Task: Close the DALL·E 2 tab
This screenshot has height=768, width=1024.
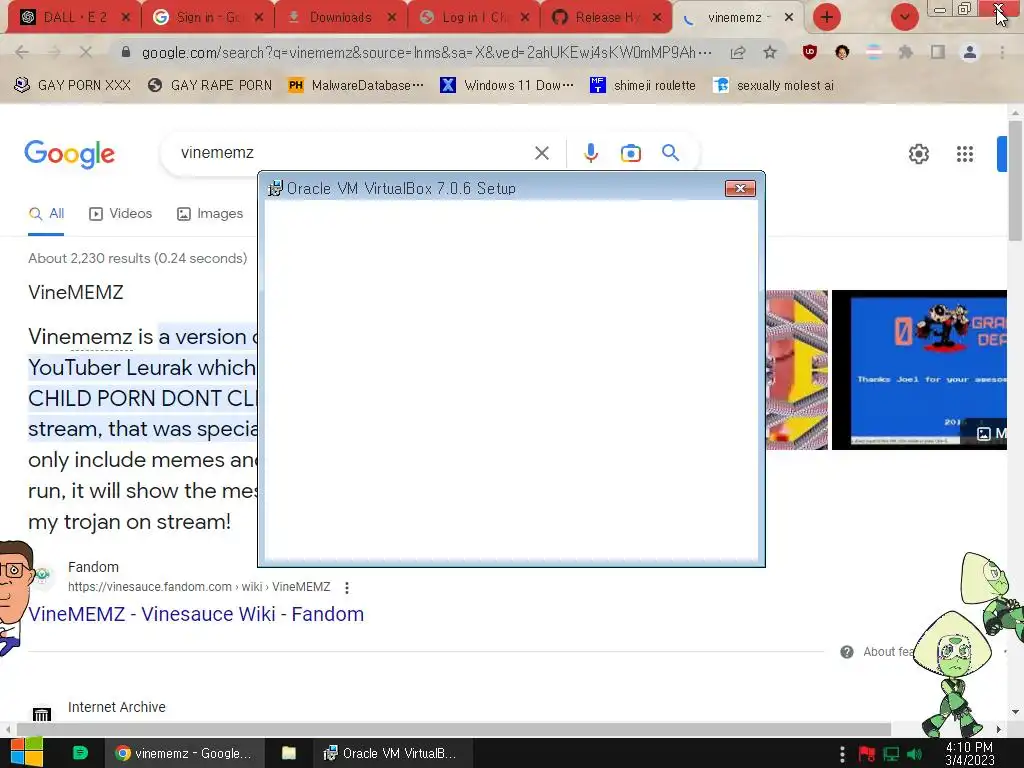Action: pos(126,17)
